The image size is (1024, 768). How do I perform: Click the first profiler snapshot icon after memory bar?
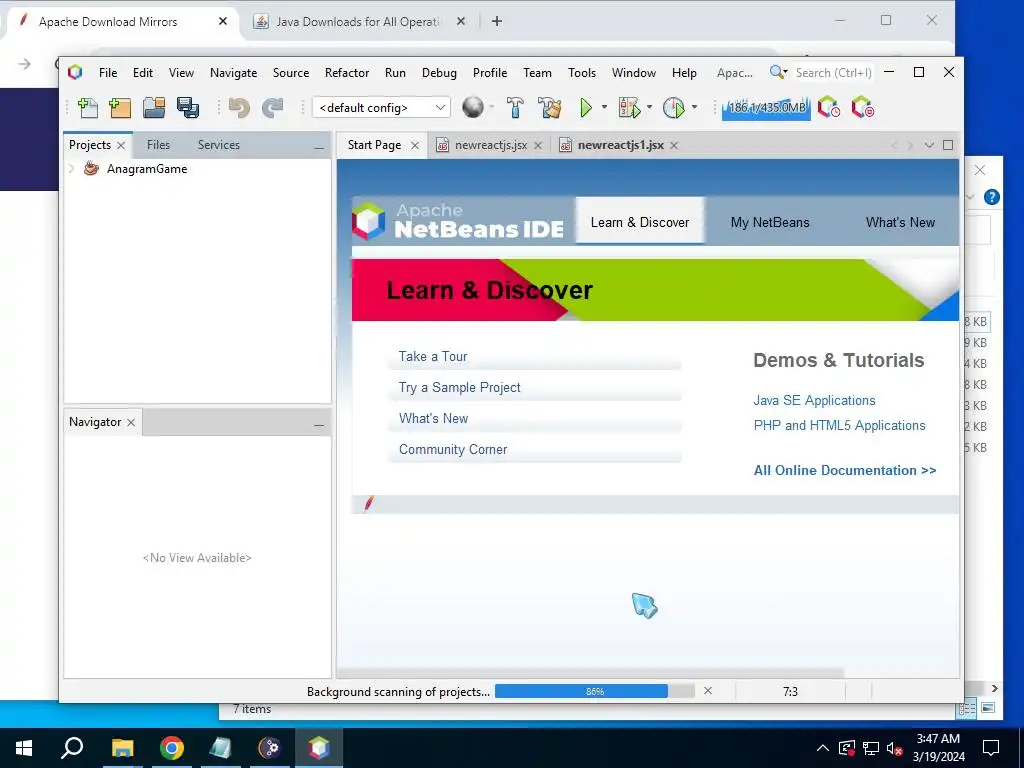pos(829,107)
